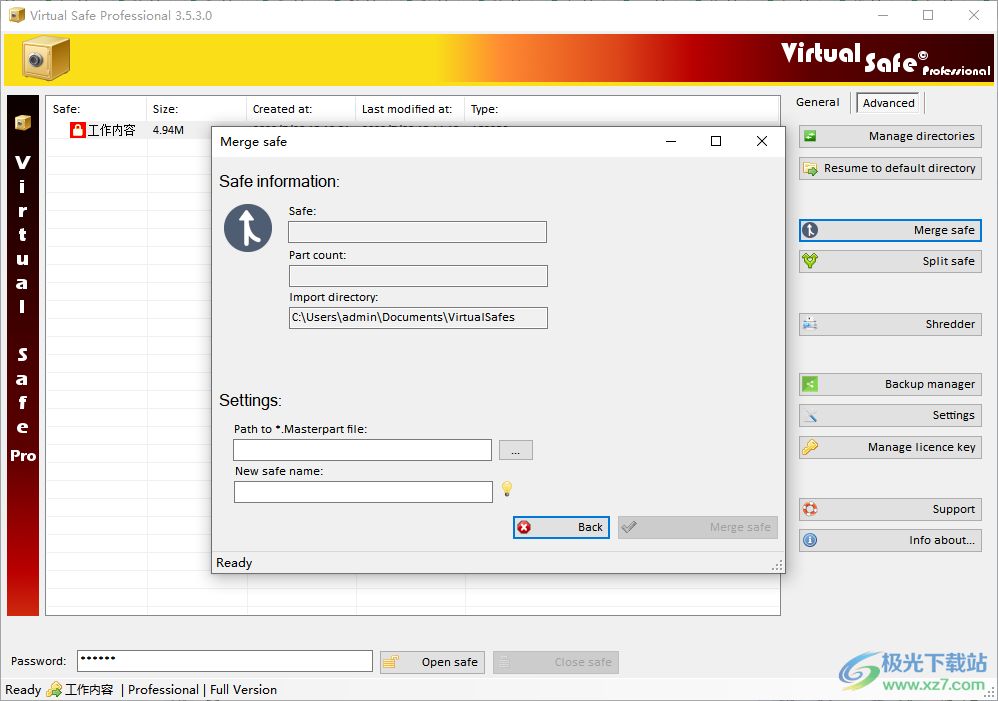This screenshot has height=701, width=998.
Task: Click the Safe name info field
Action: 418,232
